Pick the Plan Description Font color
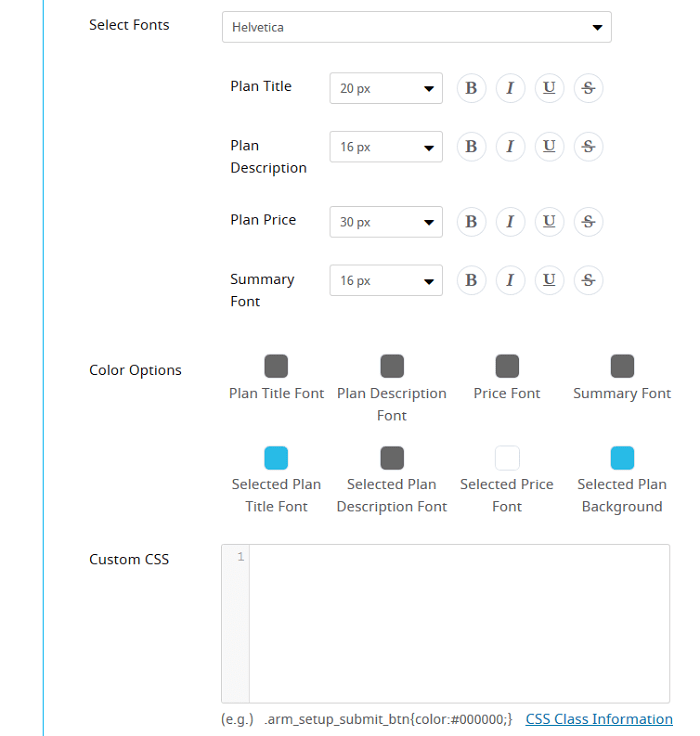The width and height of the screenshot is (700, 736). pos(392,366)
